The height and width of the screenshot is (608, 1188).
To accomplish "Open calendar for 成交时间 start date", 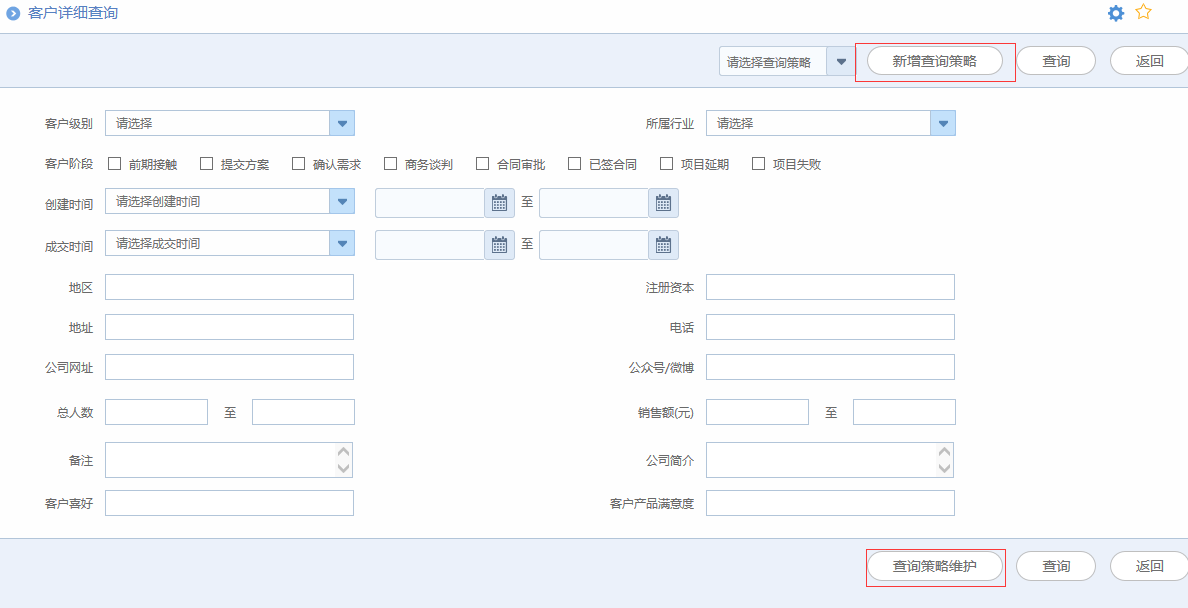I will coord(499,245).
